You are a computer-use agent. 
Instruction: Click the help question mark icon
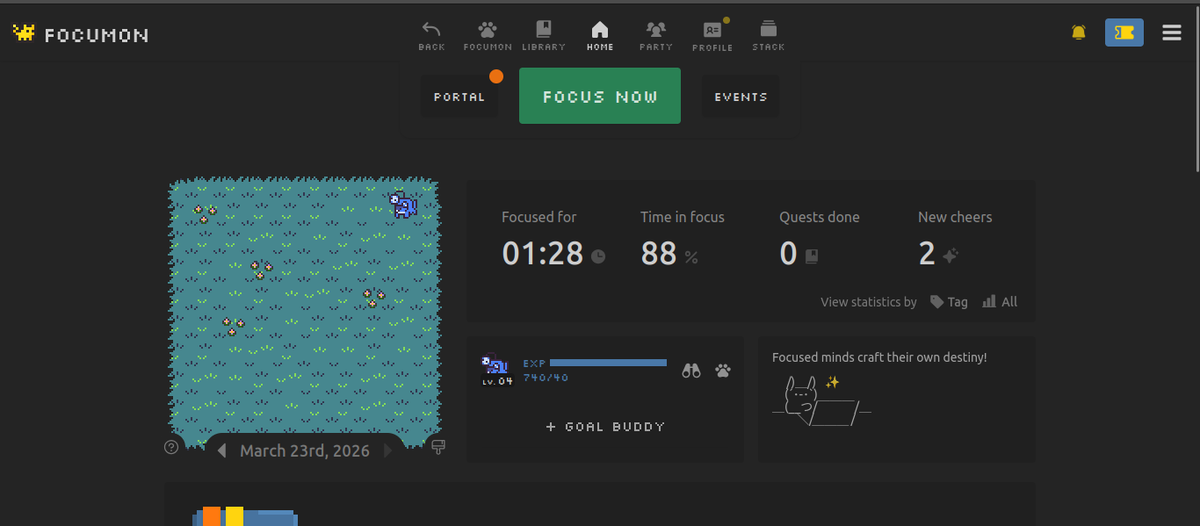tap(171, 447)
